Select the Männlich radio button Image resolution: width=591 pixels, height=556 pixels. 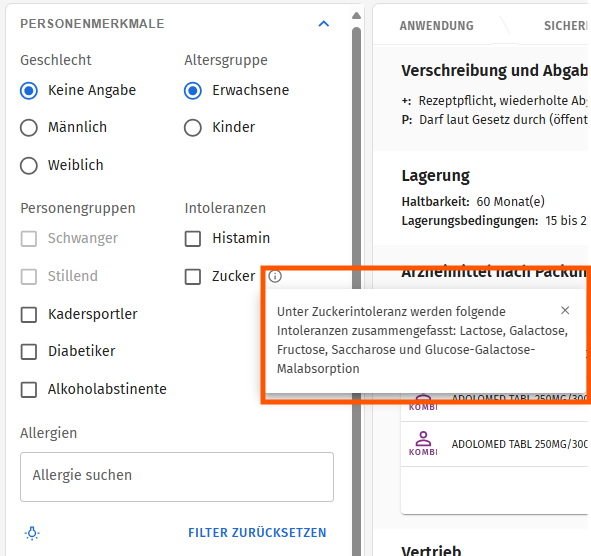click(29, 127)
